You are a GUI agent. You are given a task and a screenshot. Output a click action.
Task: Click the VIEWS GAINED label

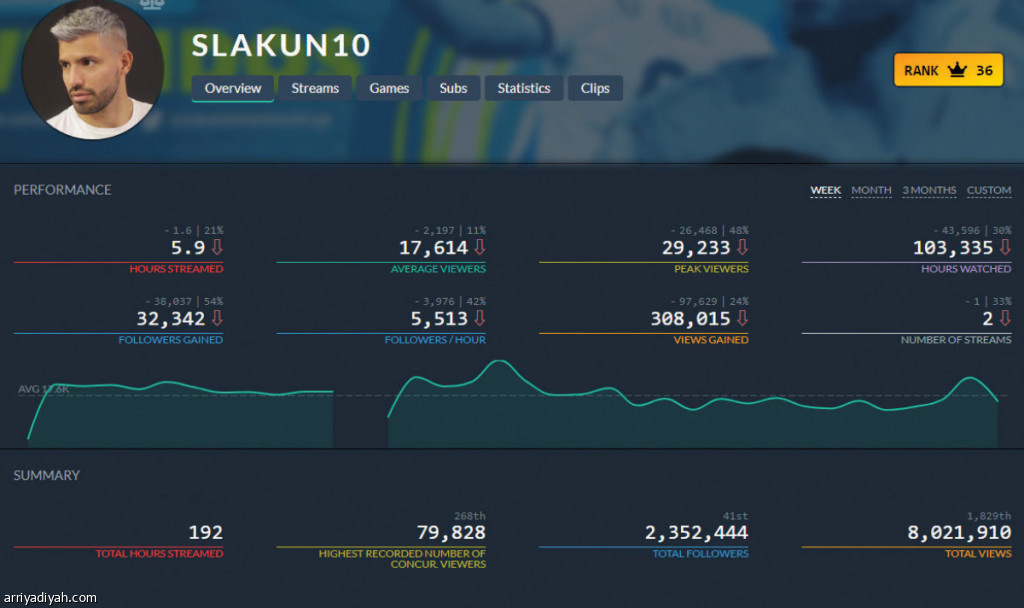point(711,340)
